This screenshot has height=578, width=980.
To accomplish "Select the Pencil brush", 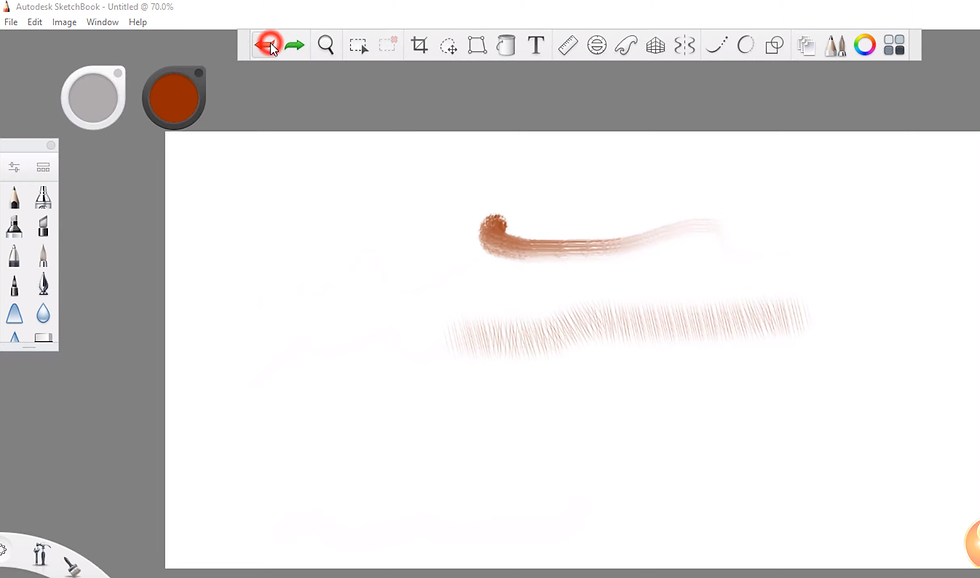I will pos(14,197).
